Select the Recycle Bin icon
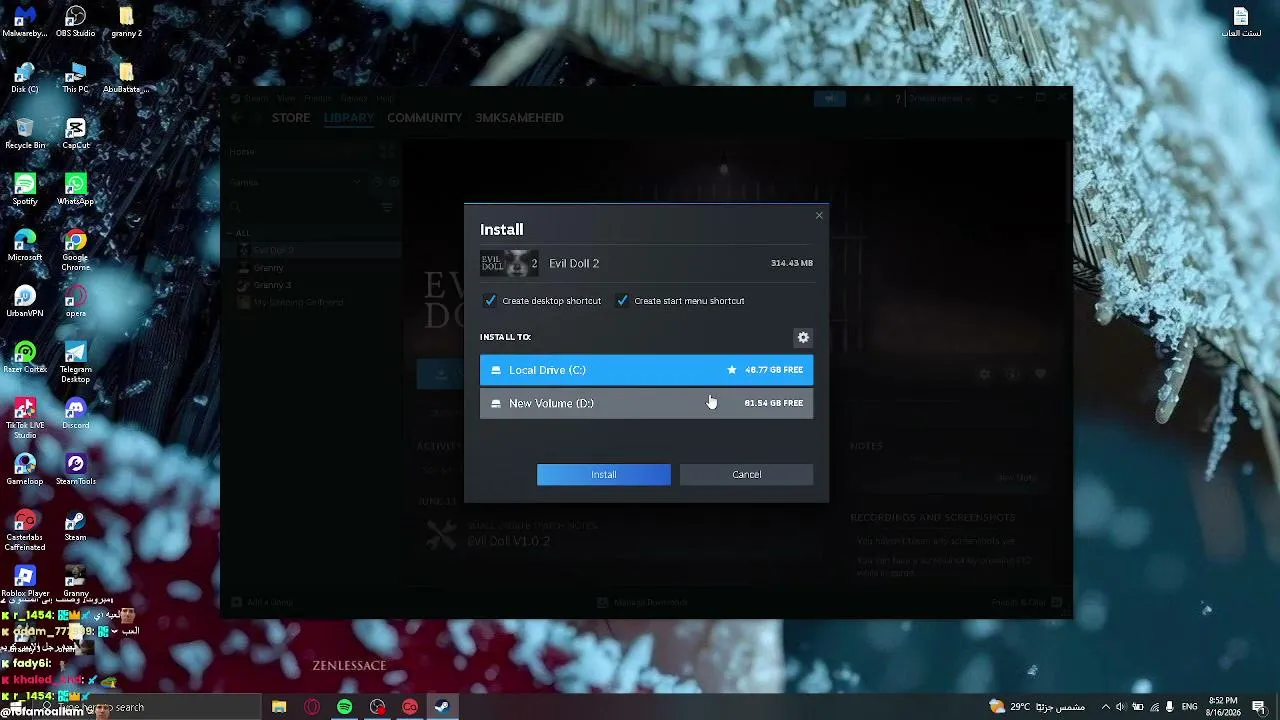The width and height of the screenshot is (1280, 720). pos(25,134)
